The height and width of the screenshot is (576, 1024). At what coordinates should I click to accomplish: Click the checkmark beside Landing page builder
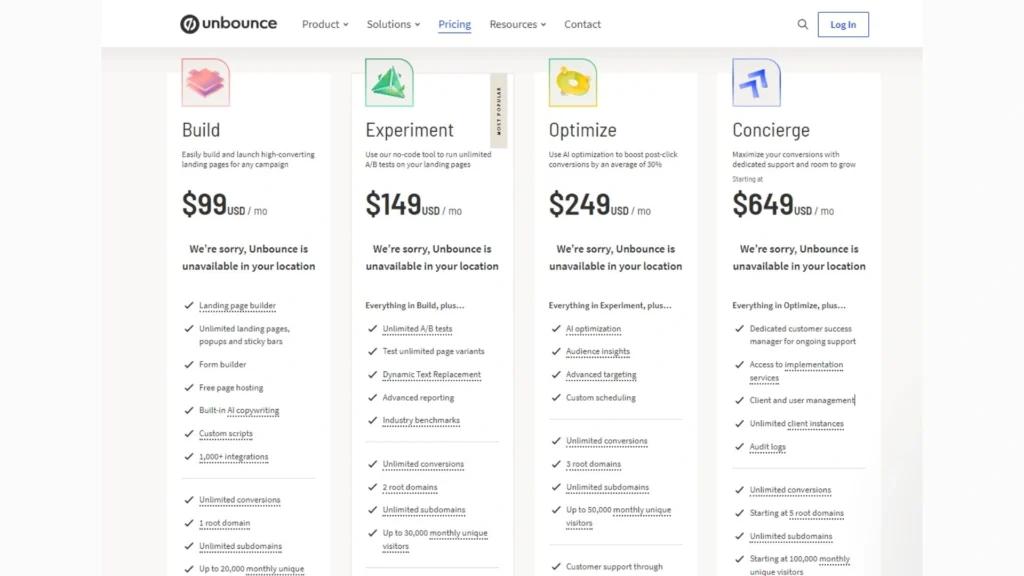coord(189,305)
